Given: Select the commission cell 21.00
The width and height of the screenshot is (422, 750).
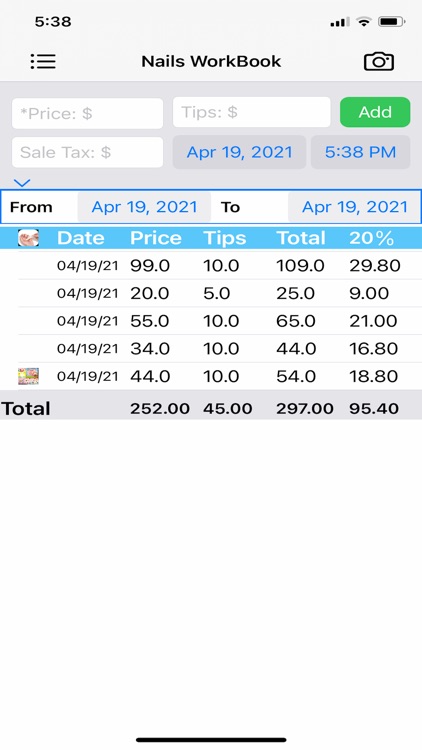Looking at the screenshot, I should click(x=373, y=321).
